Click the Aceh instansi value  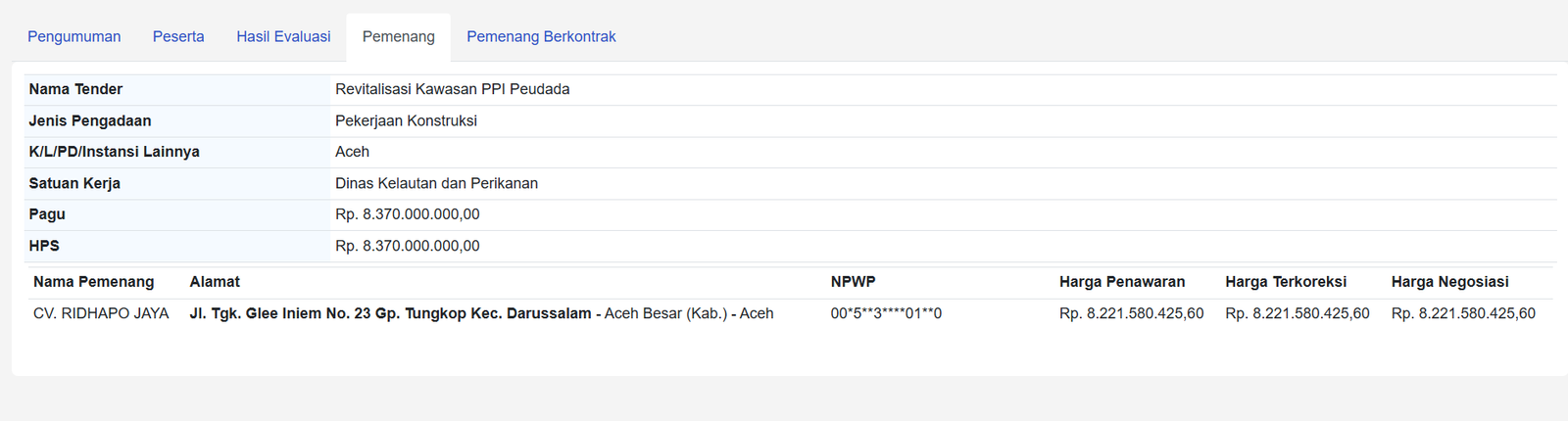pos(352,152)
